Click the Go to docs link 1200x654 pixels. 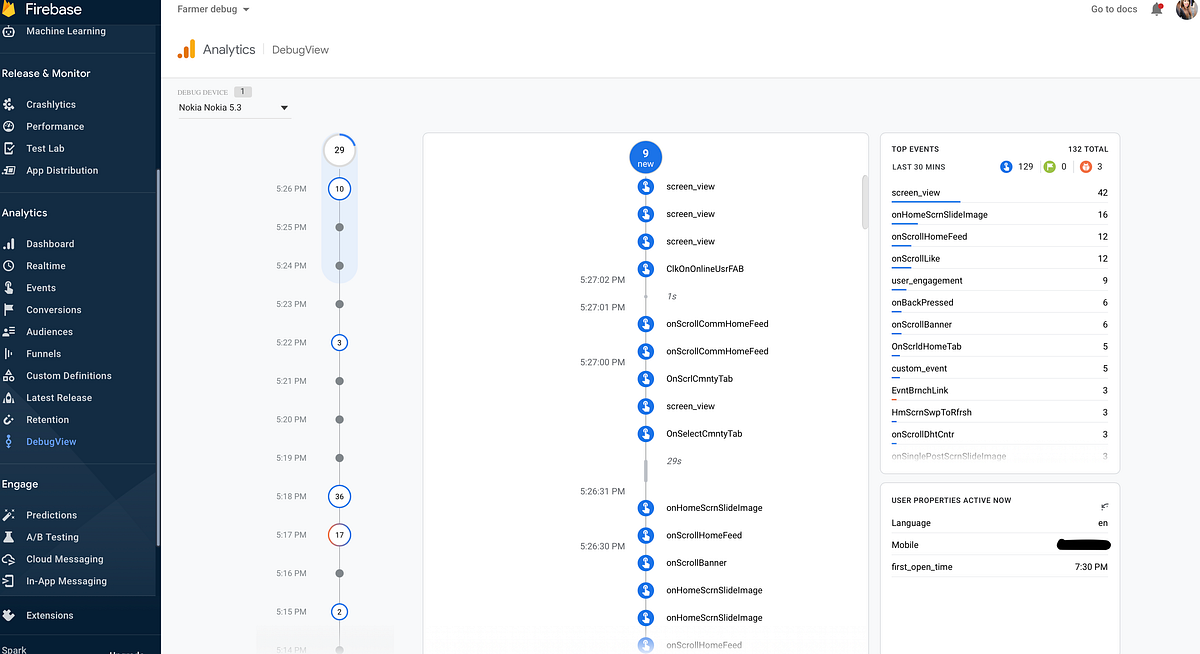[1112, 9]
